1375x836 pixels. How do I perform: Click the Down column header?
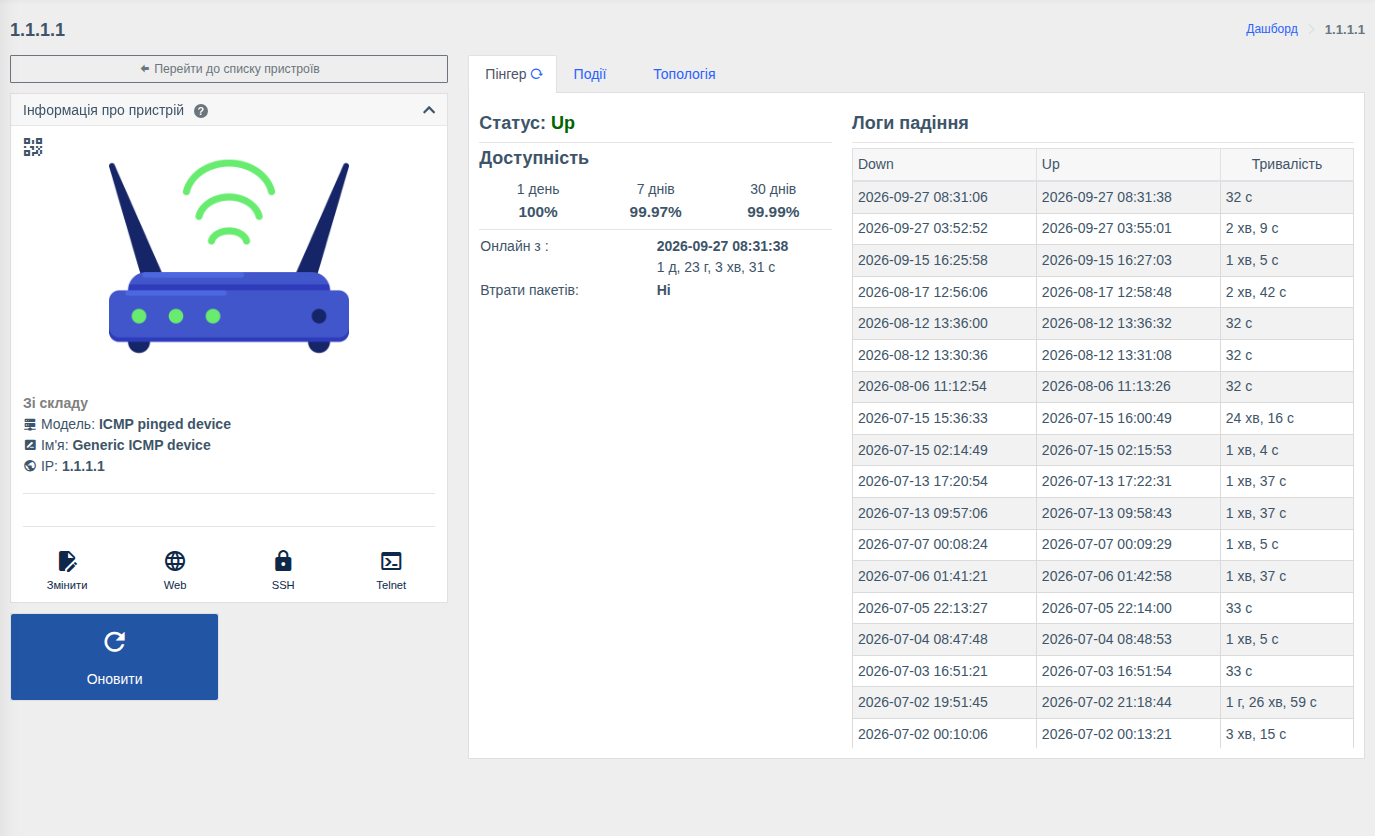tap(944, 164)
